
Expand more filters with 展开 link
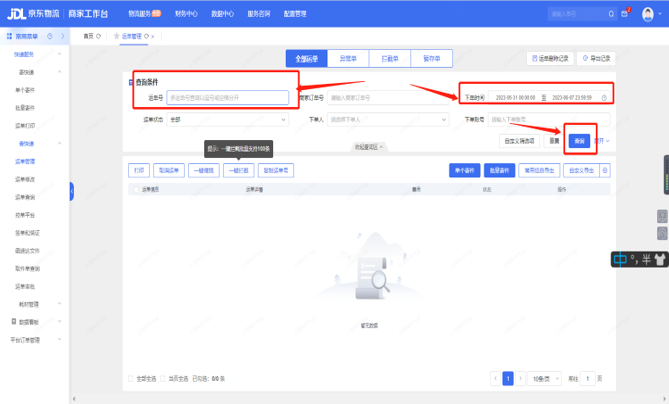(x=602, y=141)
